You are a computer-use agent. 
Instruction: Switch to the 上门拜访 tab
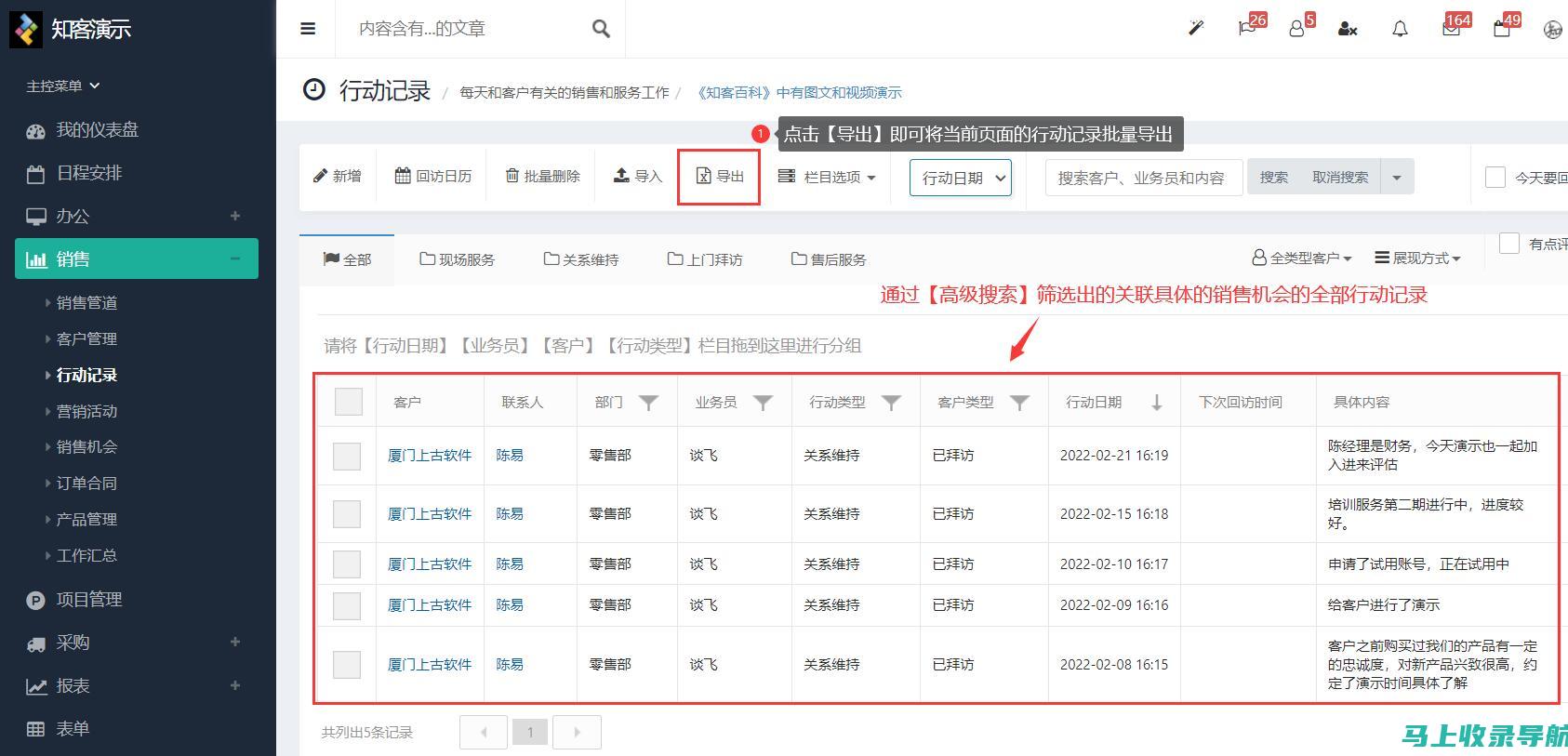tap(705, 259)
